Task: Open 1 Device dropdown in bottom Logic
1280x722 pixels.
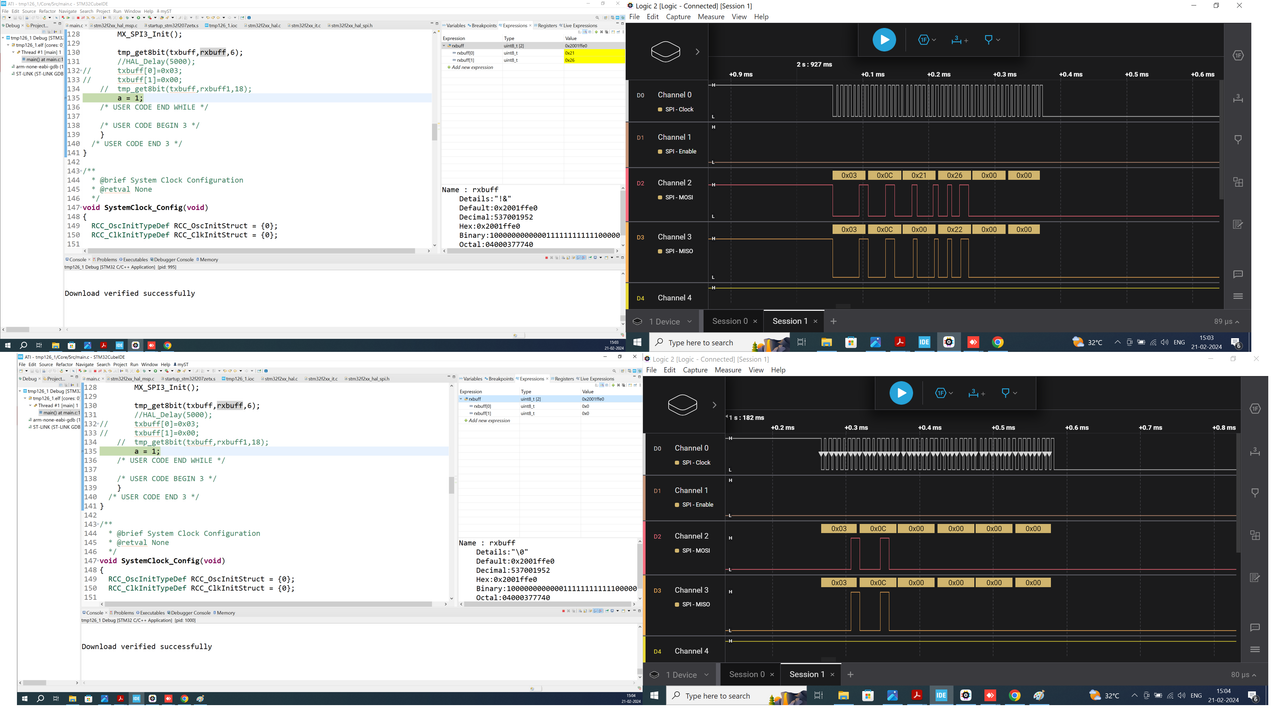Action: [680, 675]
